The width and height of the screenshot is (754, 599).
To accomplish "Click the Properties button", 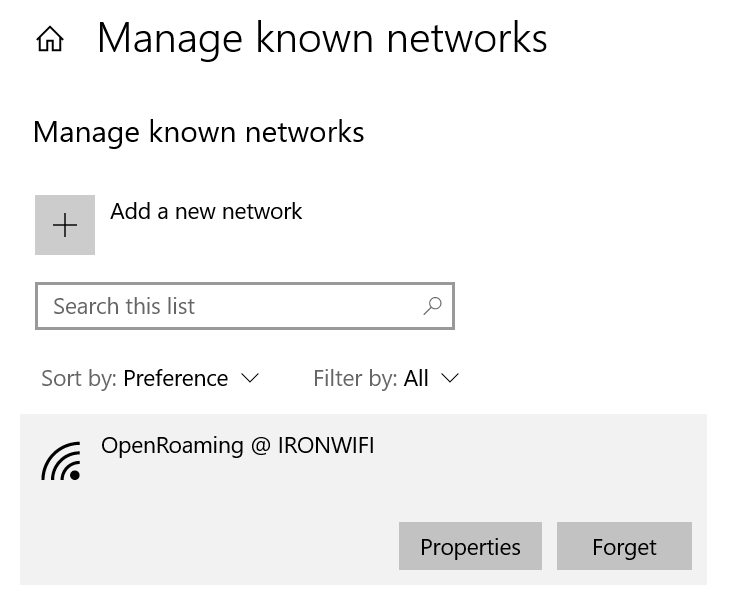I will [x=470, y=546].
